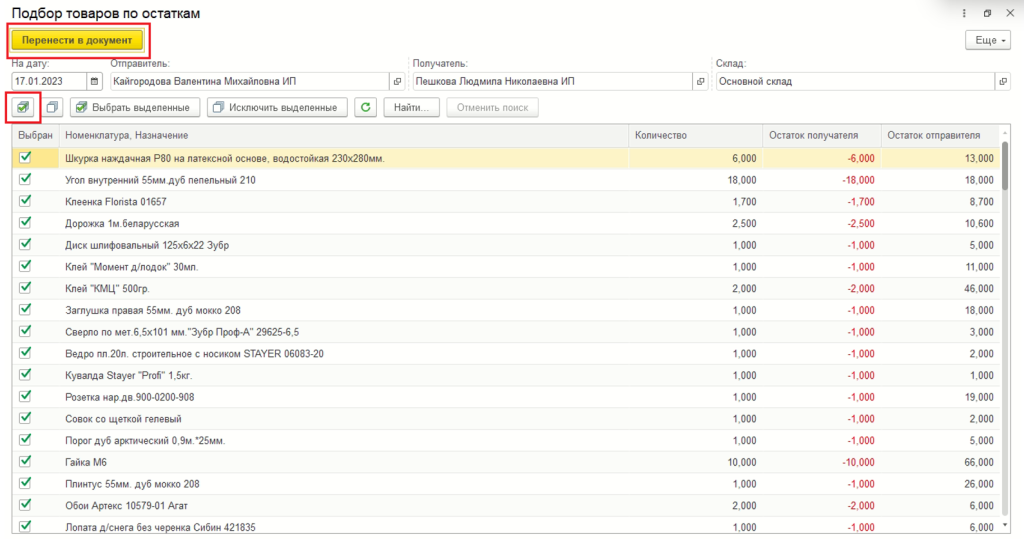1024x539 pixels.
Task: Uncheck the 'Ведро пл.20л.' row checkbox
Action: (x=25, y=353)
